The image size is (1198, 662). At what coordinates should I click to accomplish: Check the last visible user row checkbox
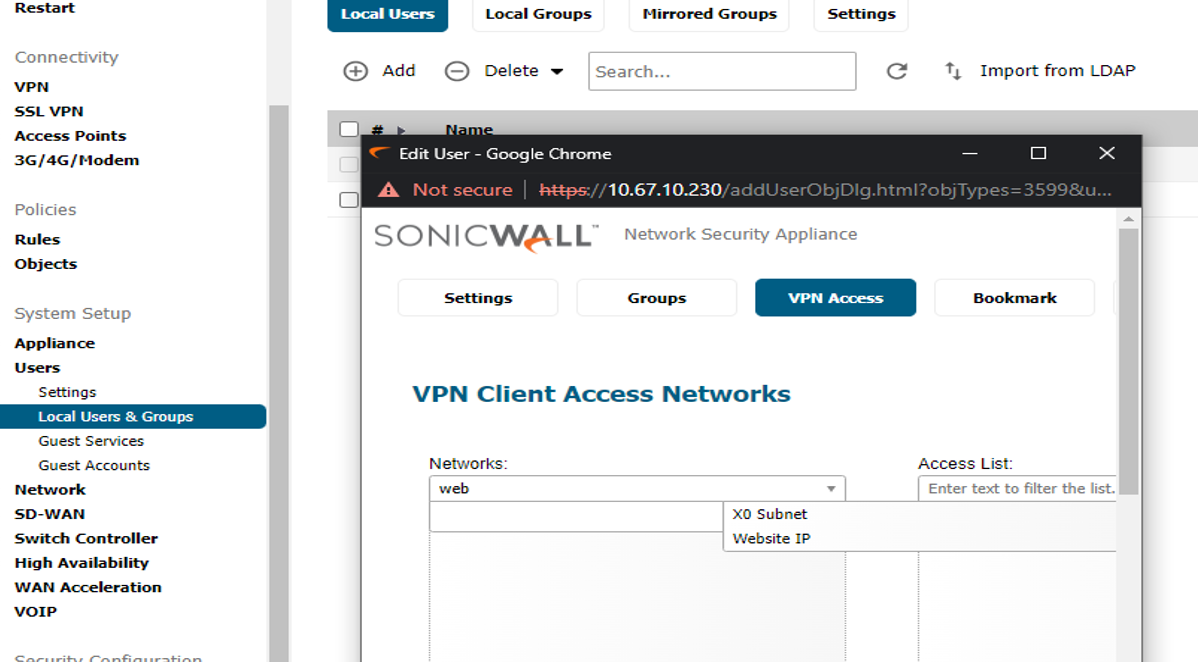coord(348,200)
